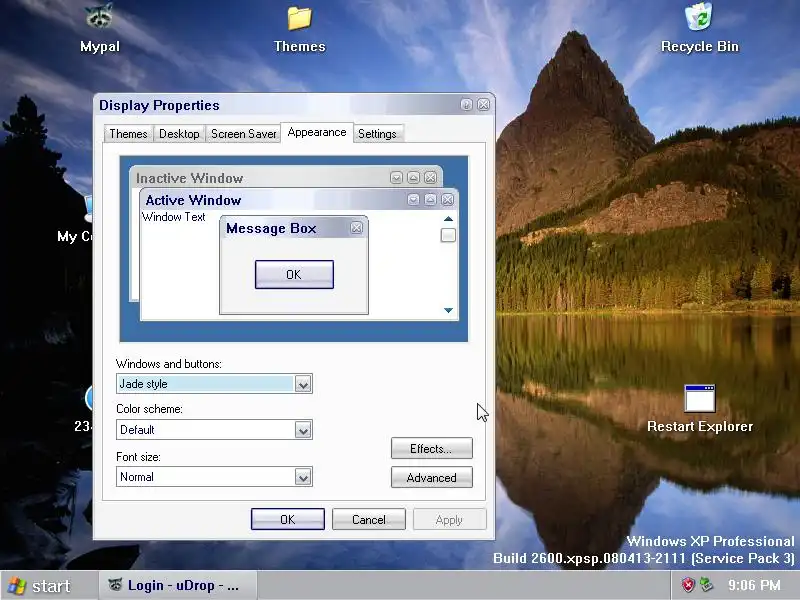
Task: Open the Screen Saver tab
Action: (243, 134)
